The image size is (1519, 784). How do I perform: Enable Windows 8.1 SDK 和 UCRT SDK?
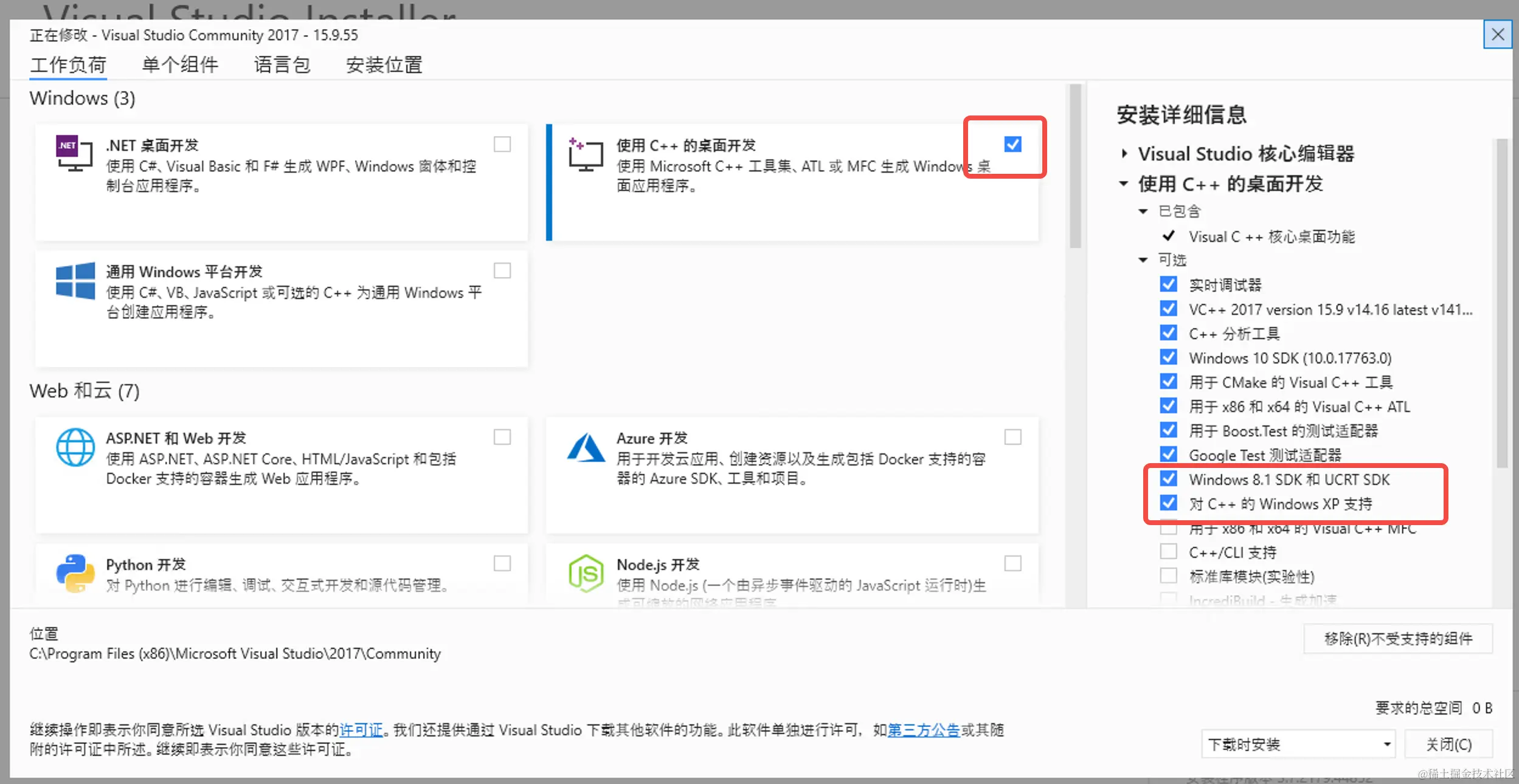[1168, 479]
